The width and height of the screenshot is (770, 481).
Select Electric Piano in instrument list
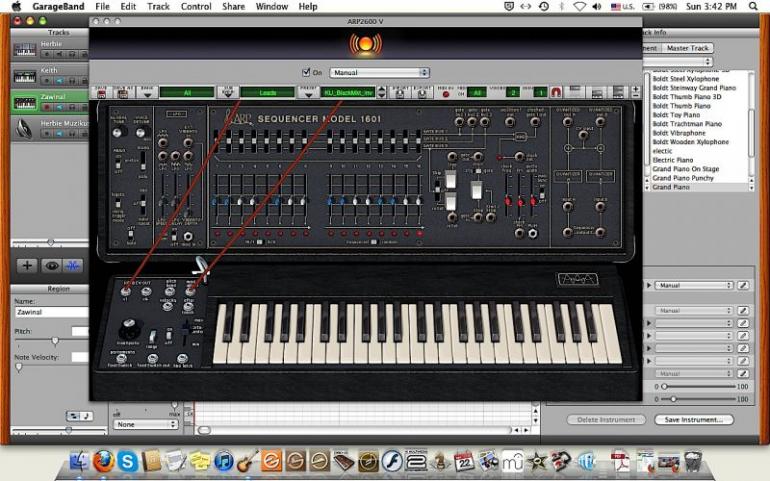click(x=672, y=160)
